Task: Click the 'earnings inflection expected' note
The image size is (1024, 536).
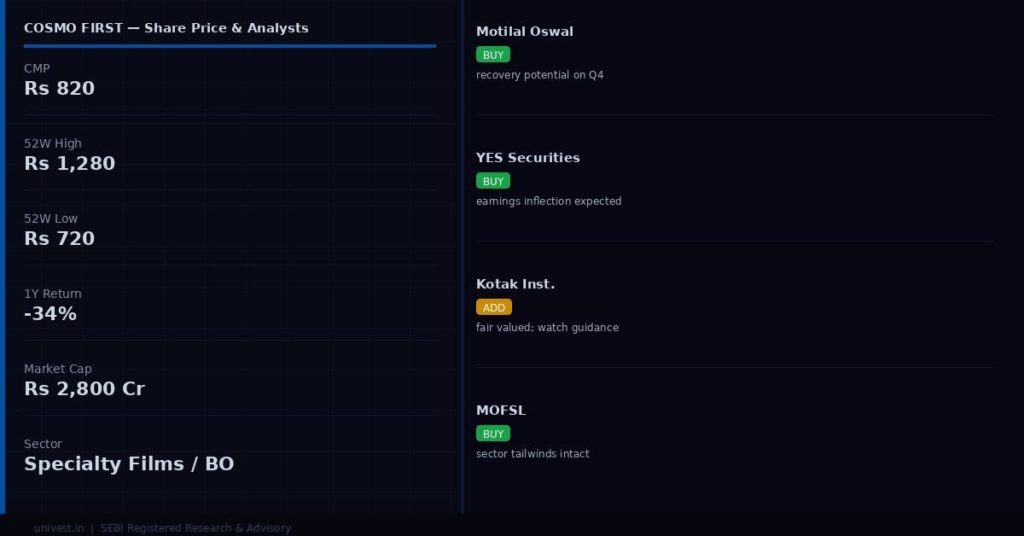Action: click(549, 201)
